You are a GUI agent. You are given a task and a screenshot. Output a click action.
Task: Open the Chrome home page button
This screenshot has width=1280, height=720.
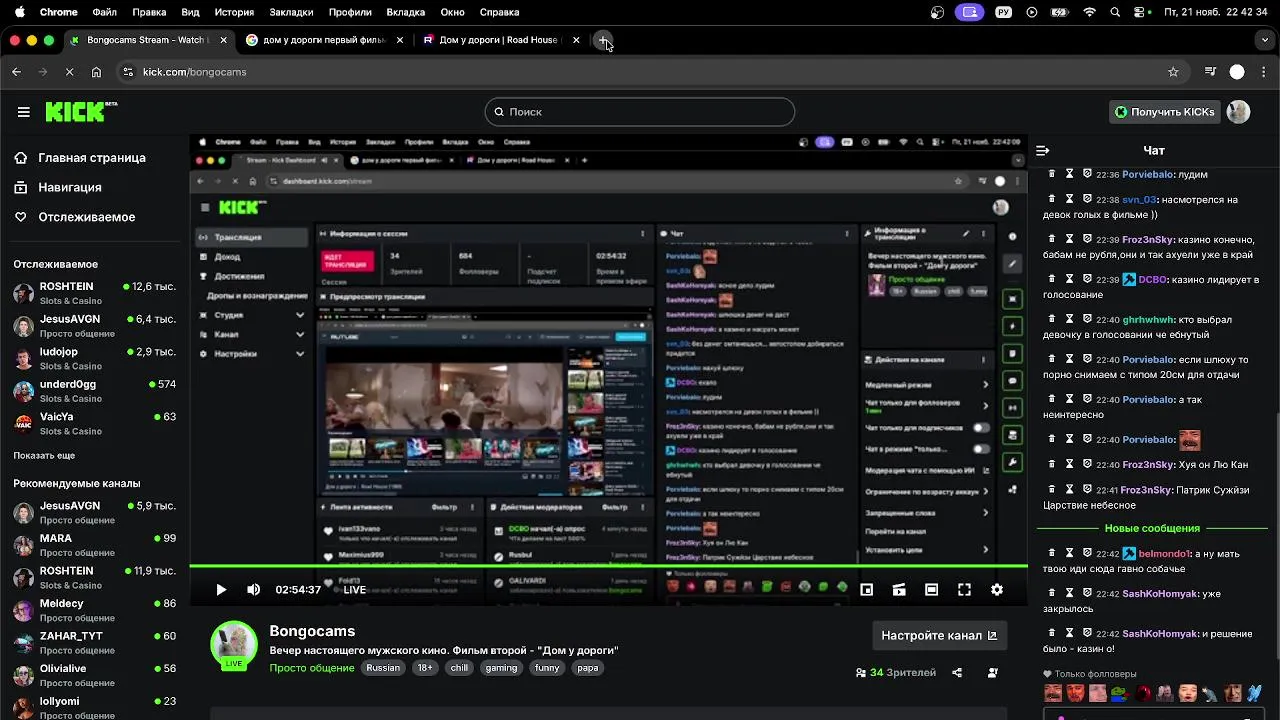96,72
